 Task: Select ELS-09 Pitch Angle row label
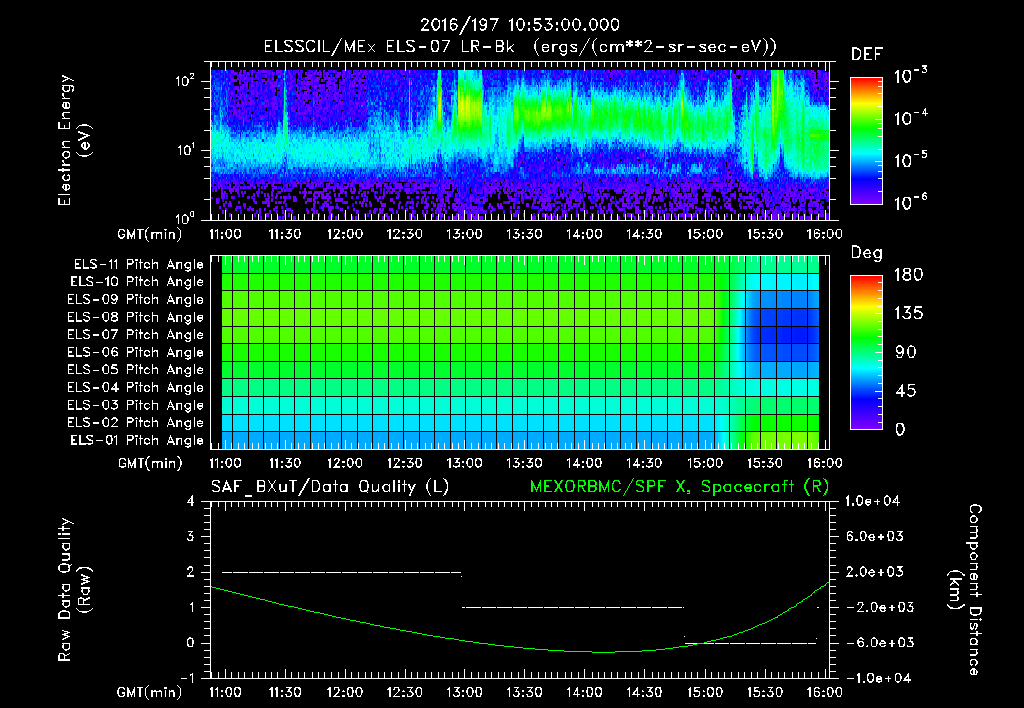click(135, 300)
